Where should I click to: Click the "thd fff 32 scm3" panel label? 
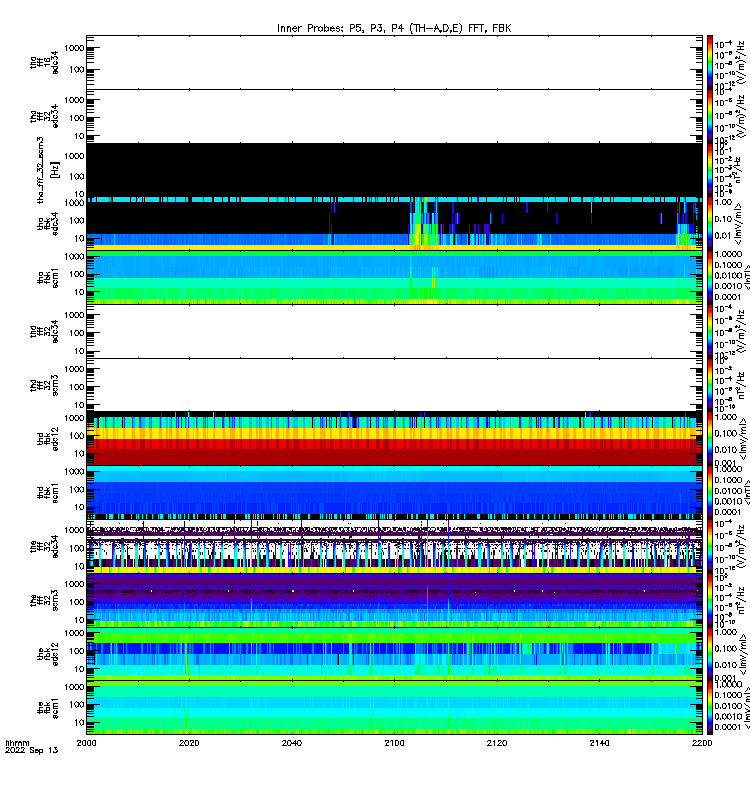(x=44, y=385)
